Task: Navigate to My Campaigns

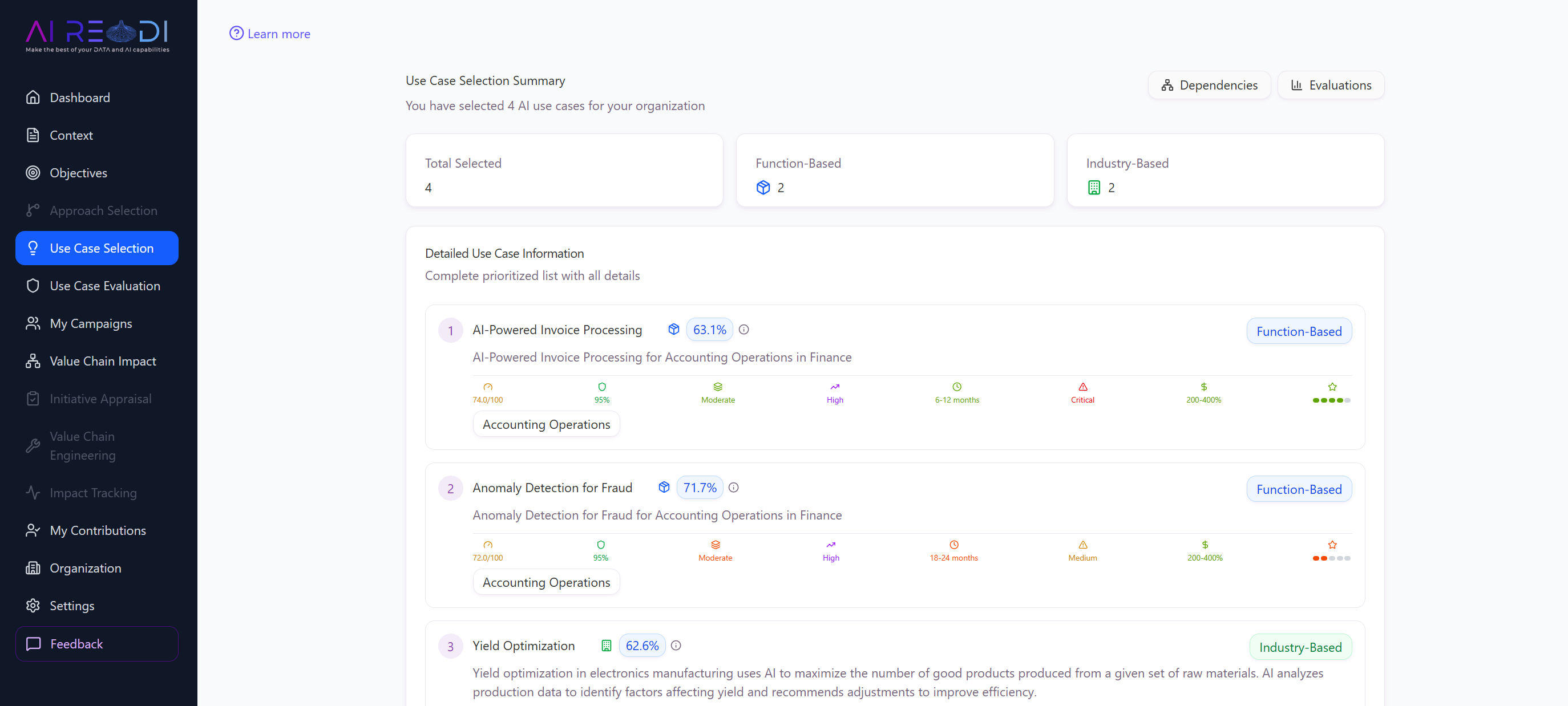Action: point(91,323)
